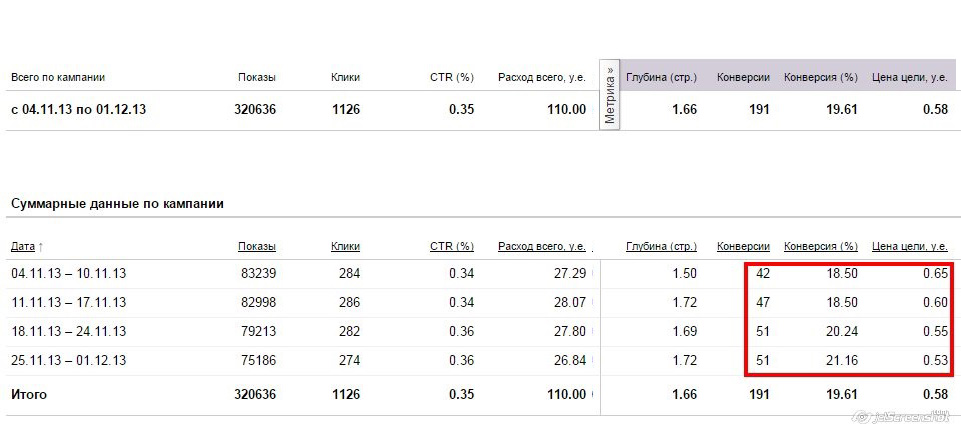Click the period с 04.11.13 по 01.12.13
The width and height of the screenshot is (961, 429).
pyautogui.click(x=78, y=109)
